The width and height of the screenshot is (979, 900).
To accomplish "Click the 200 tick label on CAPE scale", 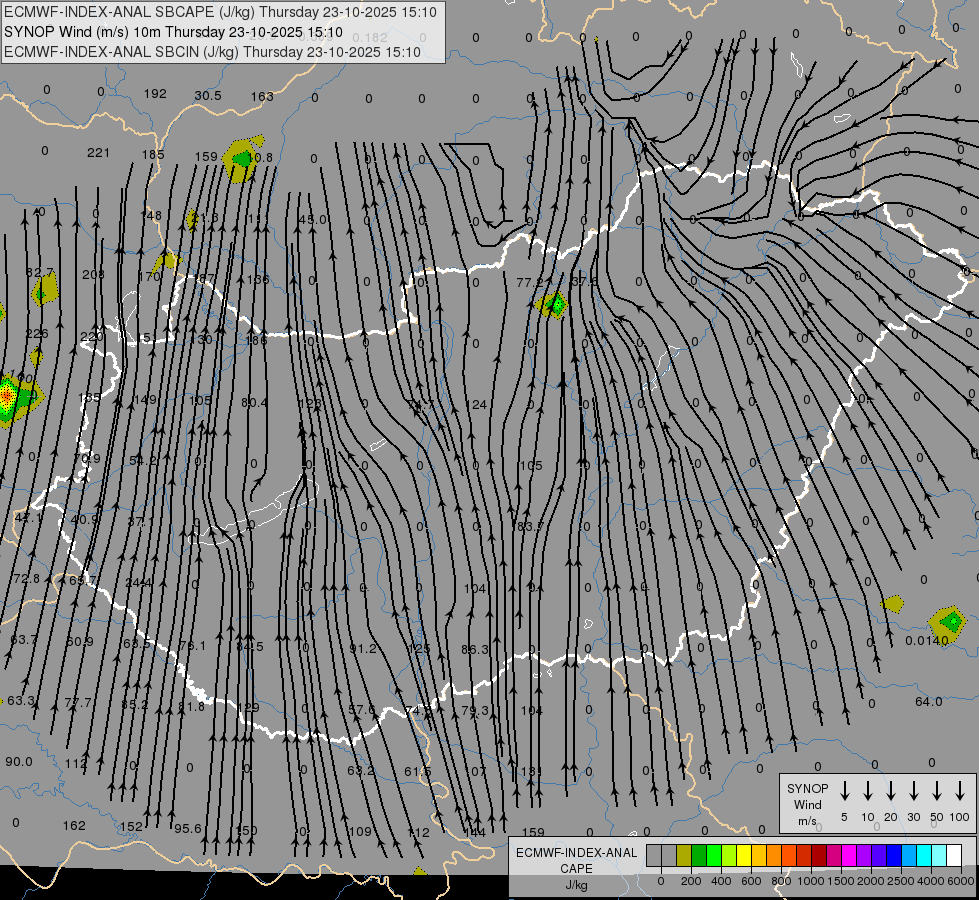I will (x=691, y=881).
